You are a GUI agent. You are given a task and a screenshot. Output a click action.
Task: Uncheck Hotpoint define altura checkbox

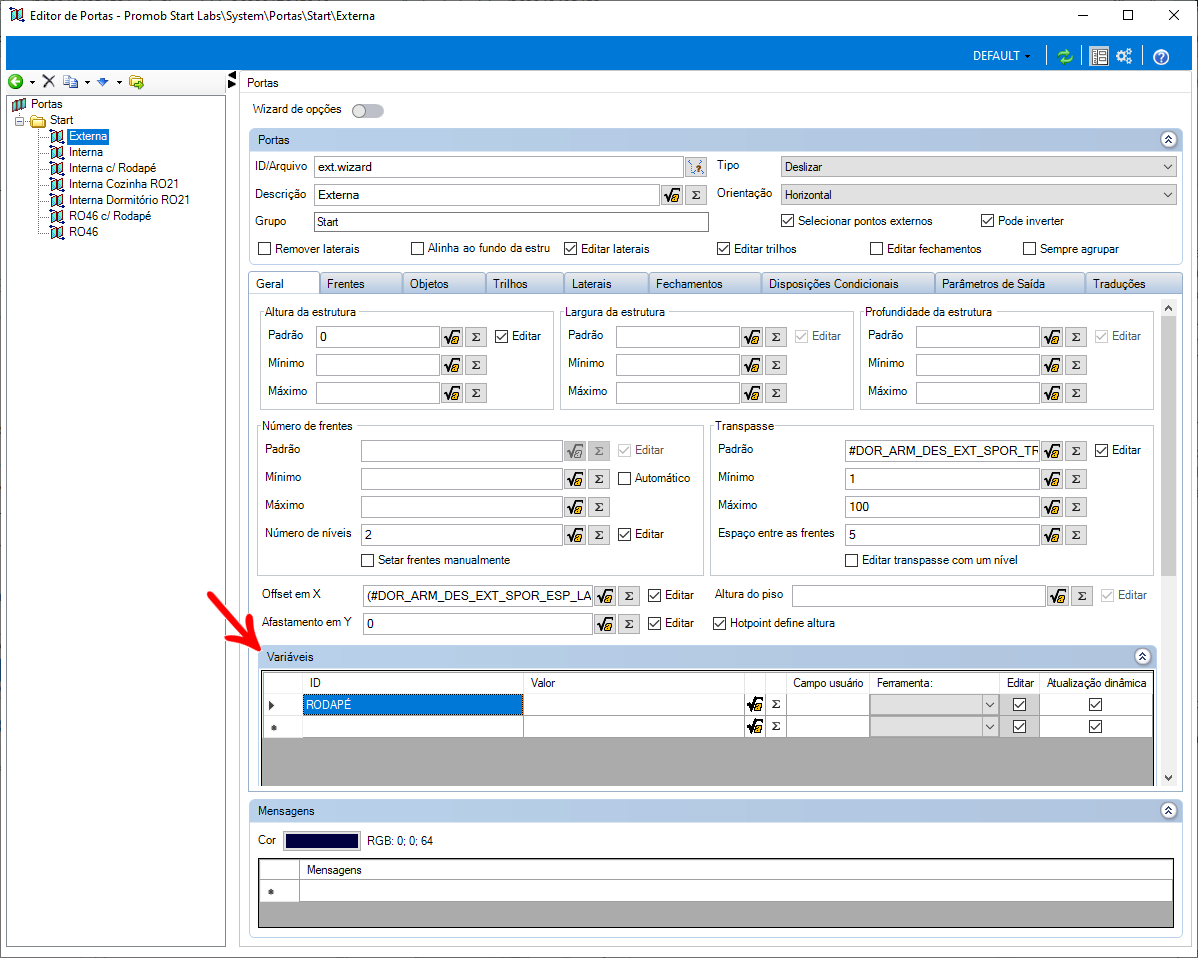pyautogui.click(x=719, y=624)
